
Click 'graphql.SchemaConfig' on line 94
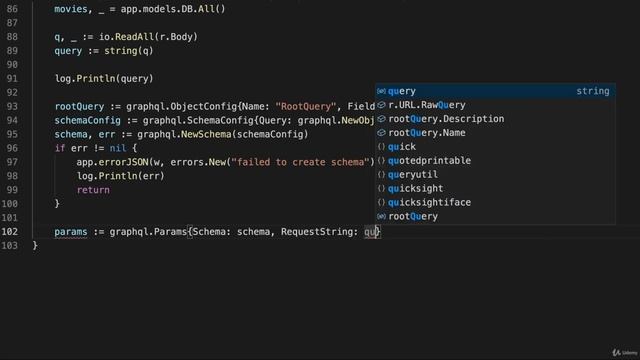click(198, 120)
